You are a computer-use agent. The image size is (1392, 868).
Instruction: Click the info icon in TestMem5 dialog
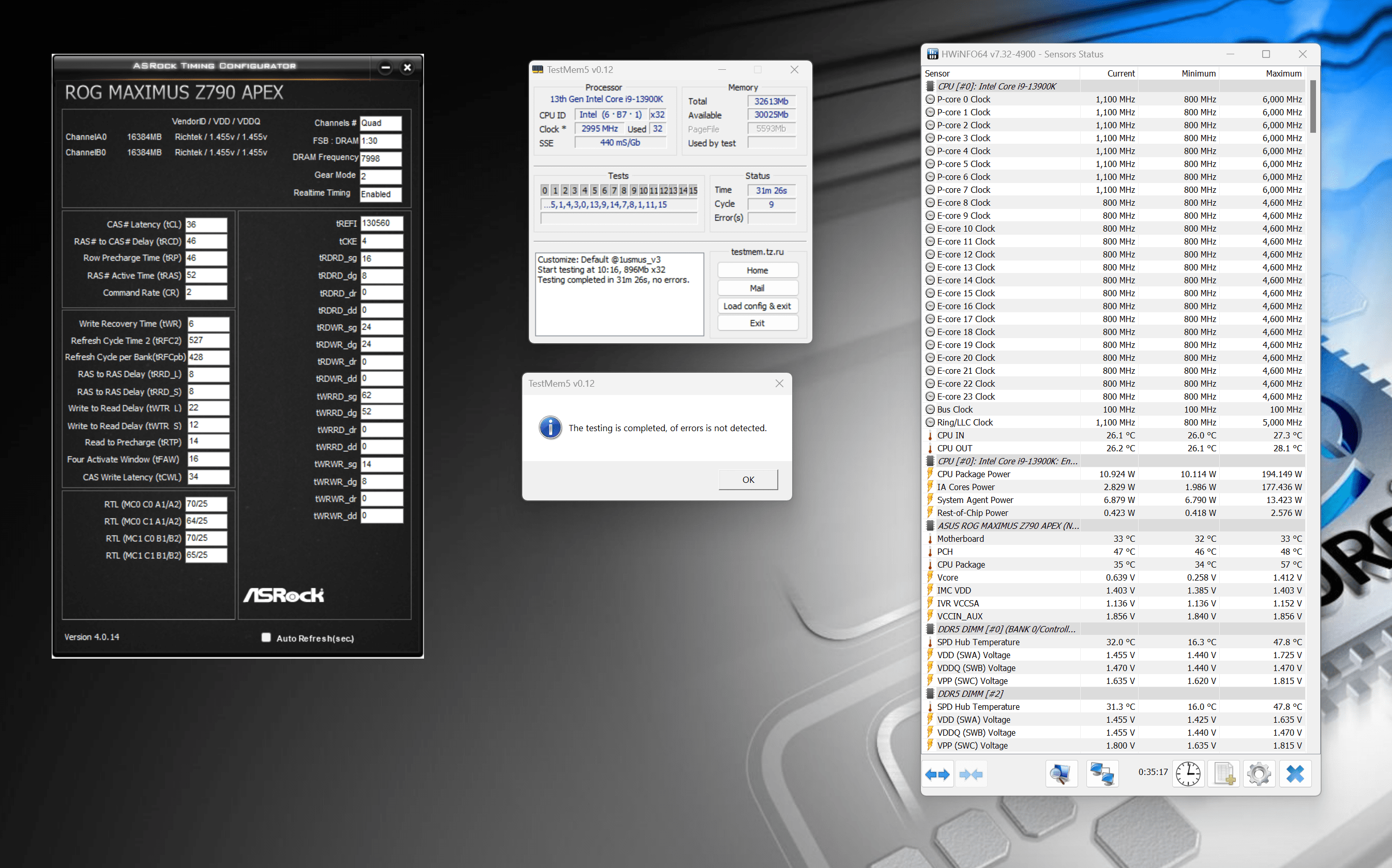click(550, 428)
